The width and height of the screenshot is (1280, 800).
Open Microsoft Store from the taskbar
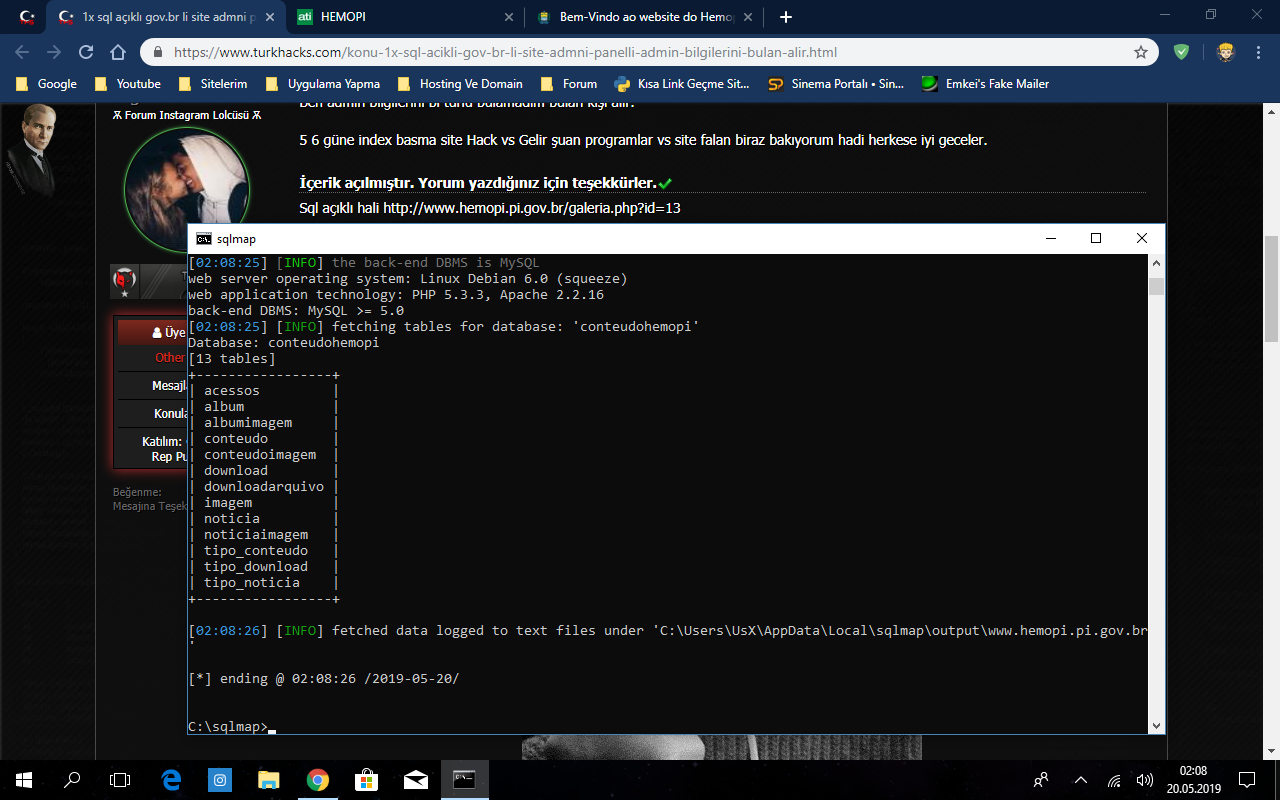click(x=367, y=779)
